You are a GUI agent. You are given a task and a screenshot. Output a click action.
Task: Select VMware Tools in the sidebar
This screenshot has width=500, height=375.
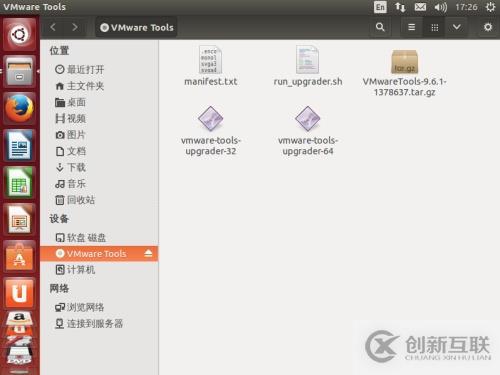pos(99,254)
